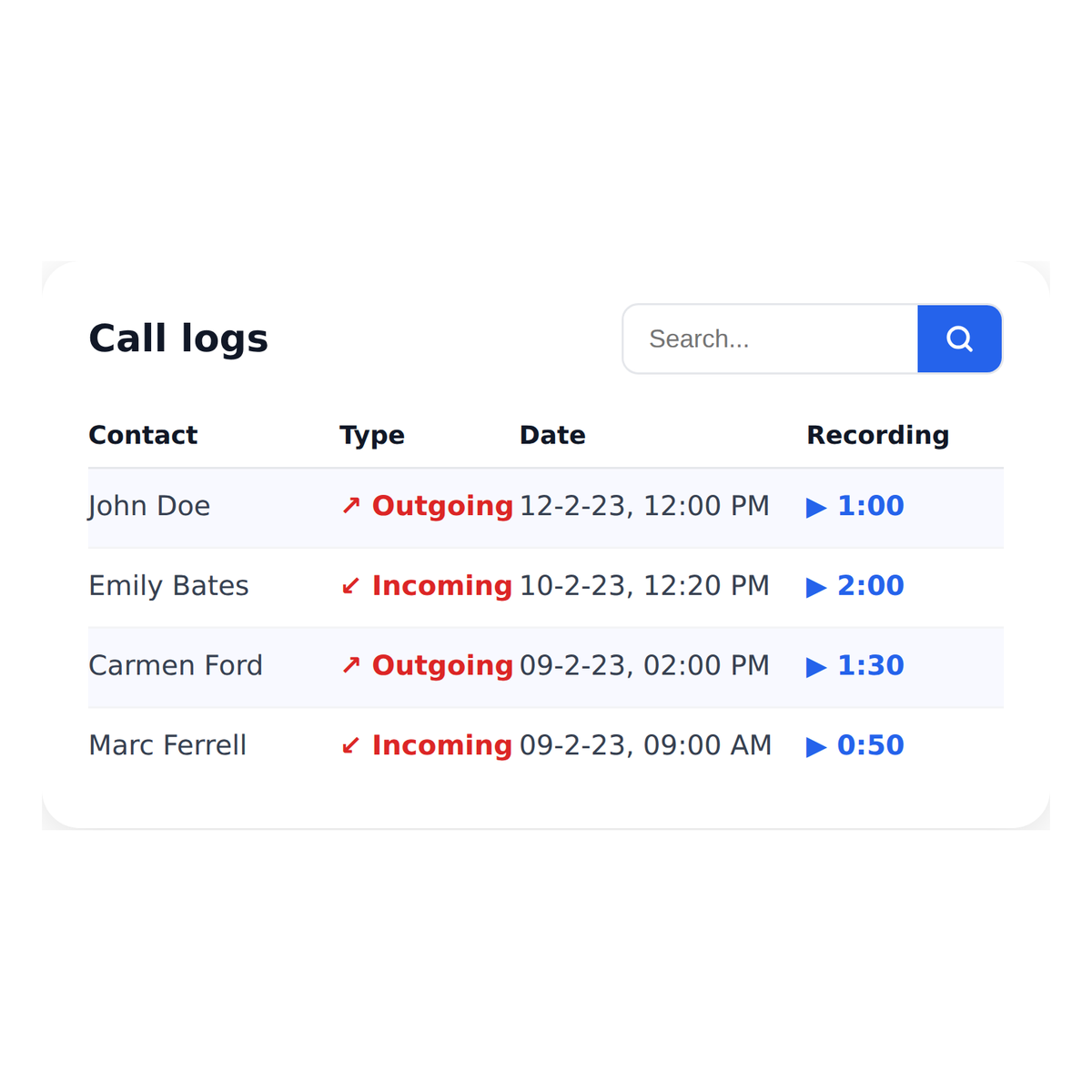
Task: Select the John Doe contact name
Action: (x=149, y=506)
